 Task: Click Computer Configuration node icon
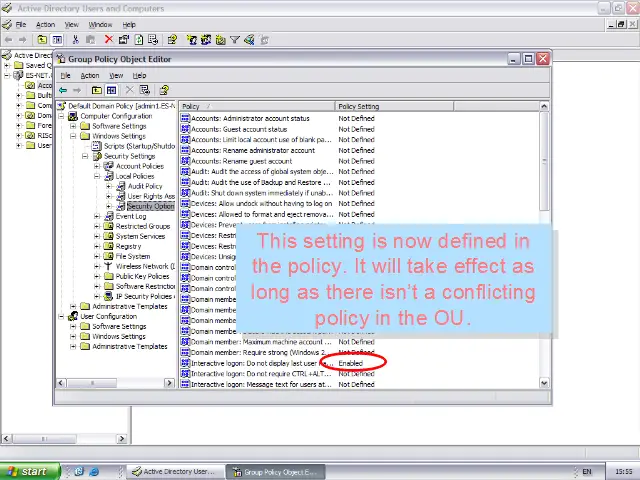point(73,116)
